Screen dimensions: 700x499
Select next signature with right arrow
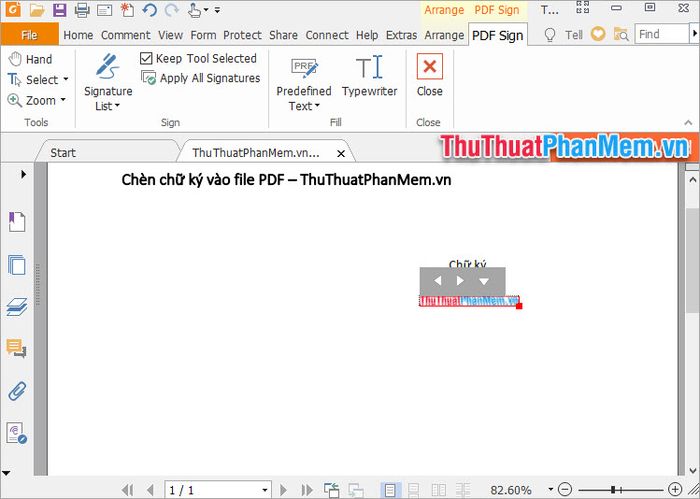(x=460, y=280)
